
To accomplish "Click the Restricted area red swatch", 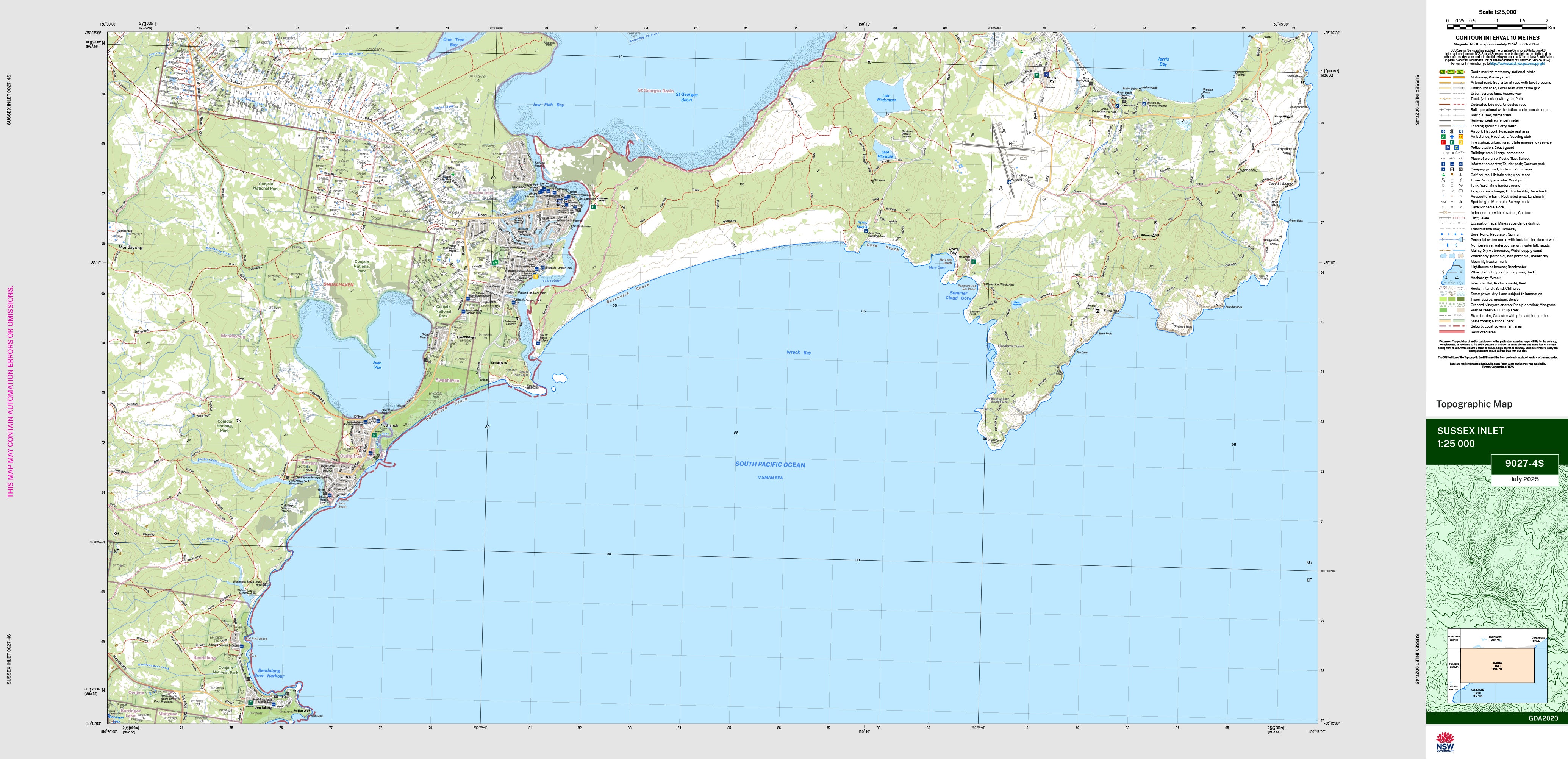I will click(1451, 332).
